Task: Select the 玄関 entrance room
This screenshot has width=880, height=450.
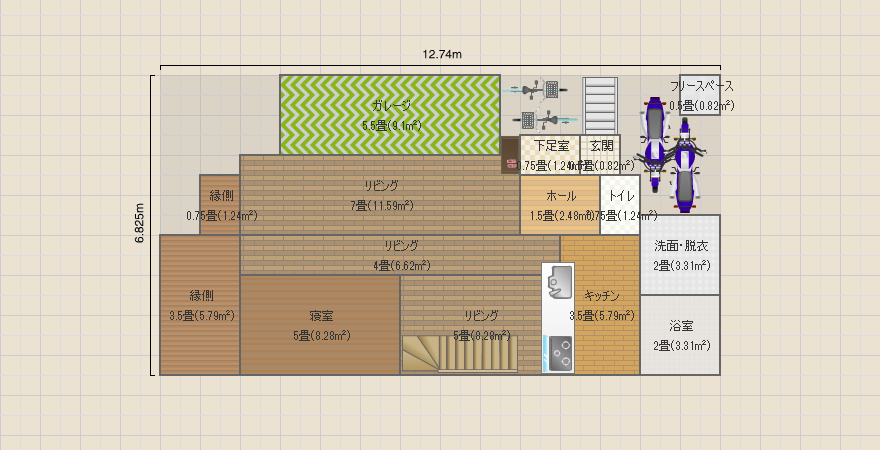Action: tap(601, 154)
